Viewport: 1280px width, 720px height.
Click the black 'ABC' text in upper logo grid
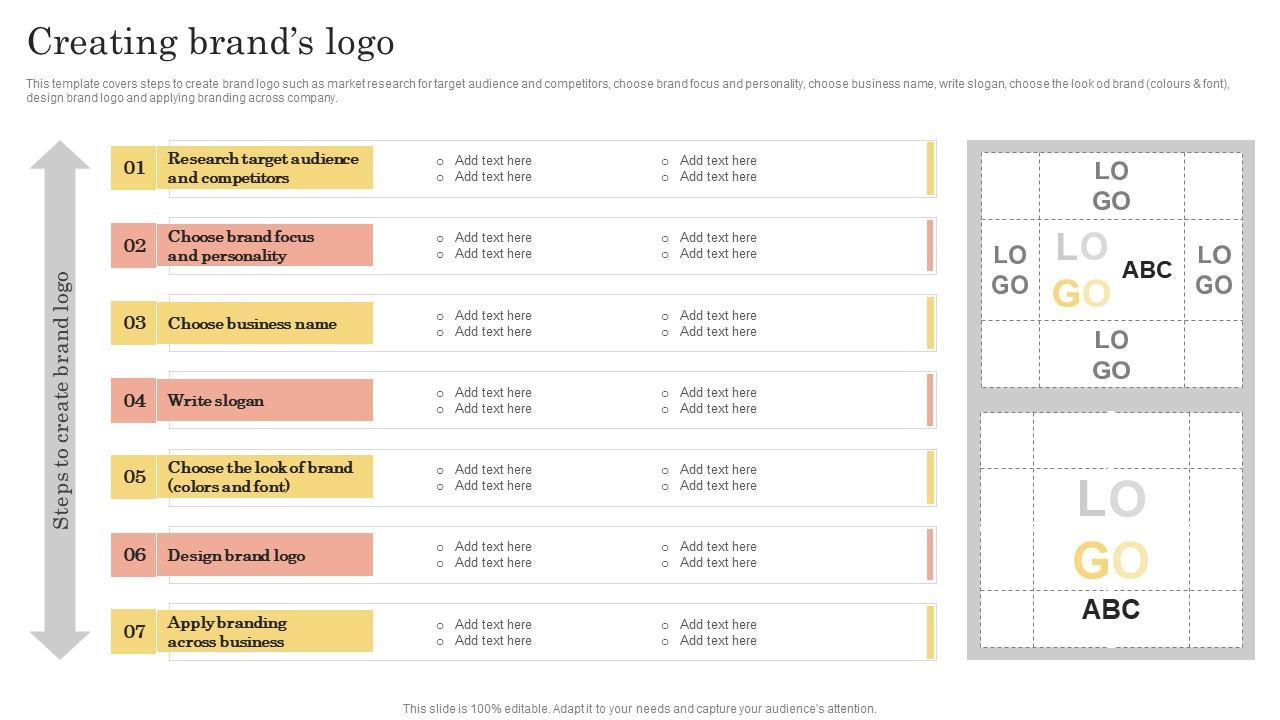click(x=1146, y=270)
